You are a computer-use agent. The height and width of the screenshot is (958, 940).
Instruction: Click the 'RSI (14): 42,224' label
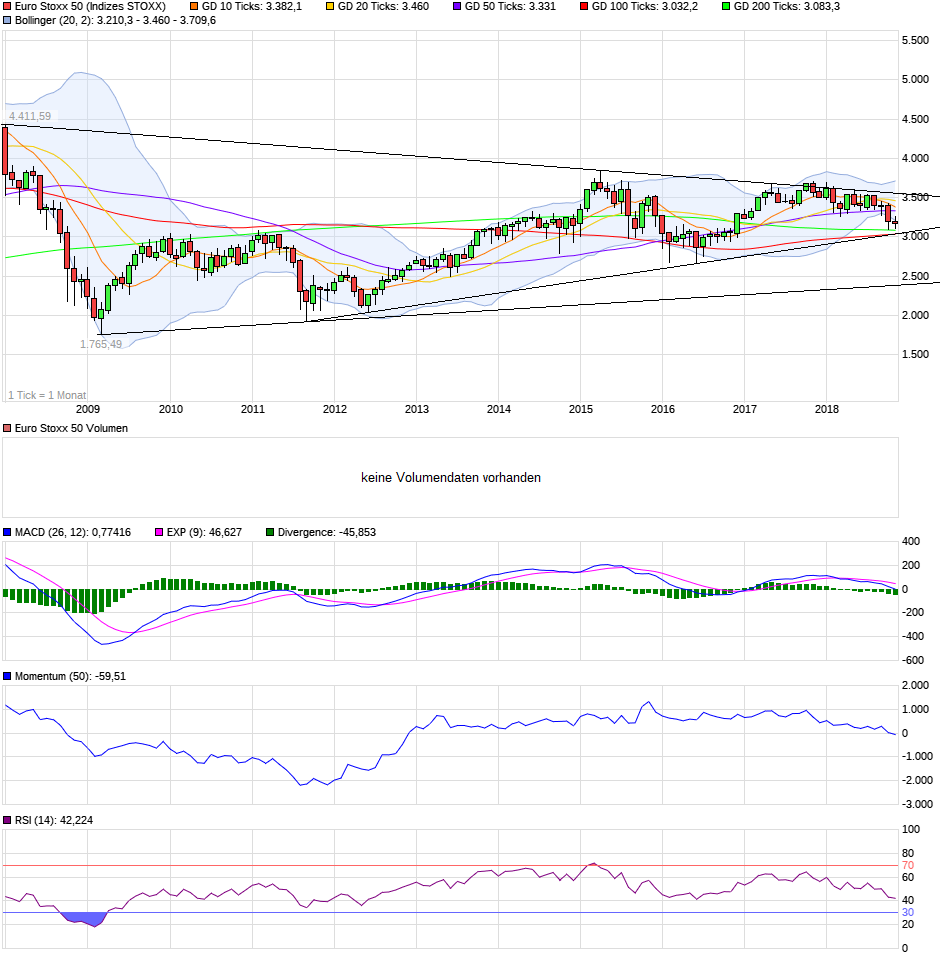54,821
